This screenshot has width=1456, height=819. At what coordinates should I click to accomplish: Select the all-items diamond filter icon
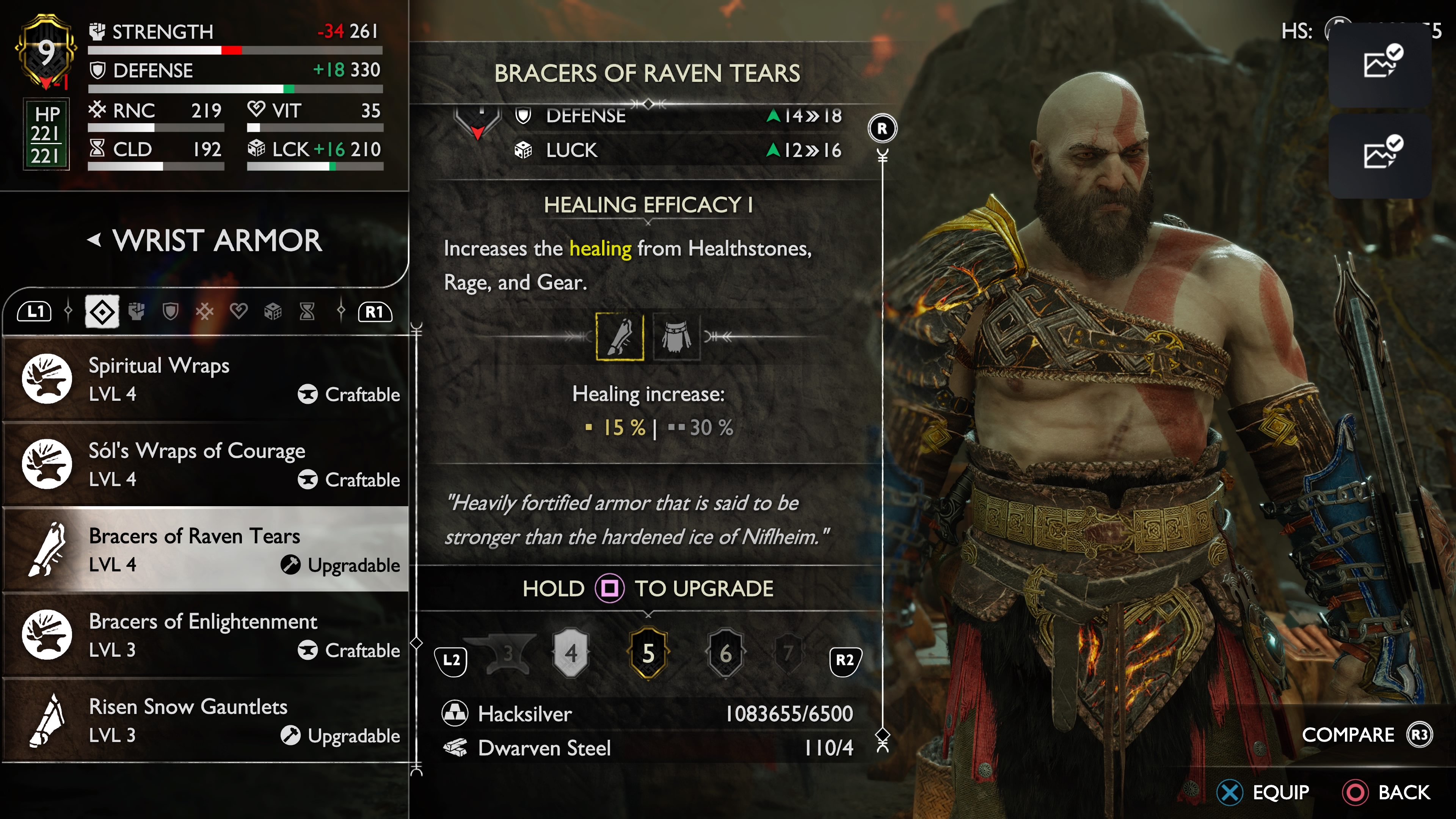point(102,311)
